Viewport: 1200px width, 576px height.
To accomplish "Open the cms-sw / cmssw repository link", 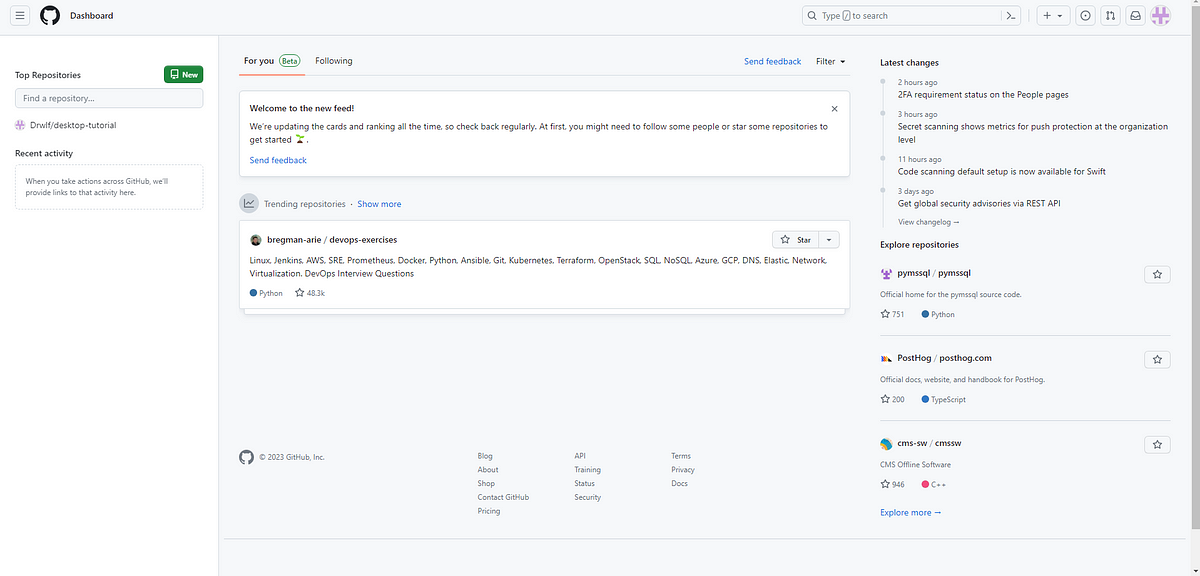I will click(x=929, y=443).
